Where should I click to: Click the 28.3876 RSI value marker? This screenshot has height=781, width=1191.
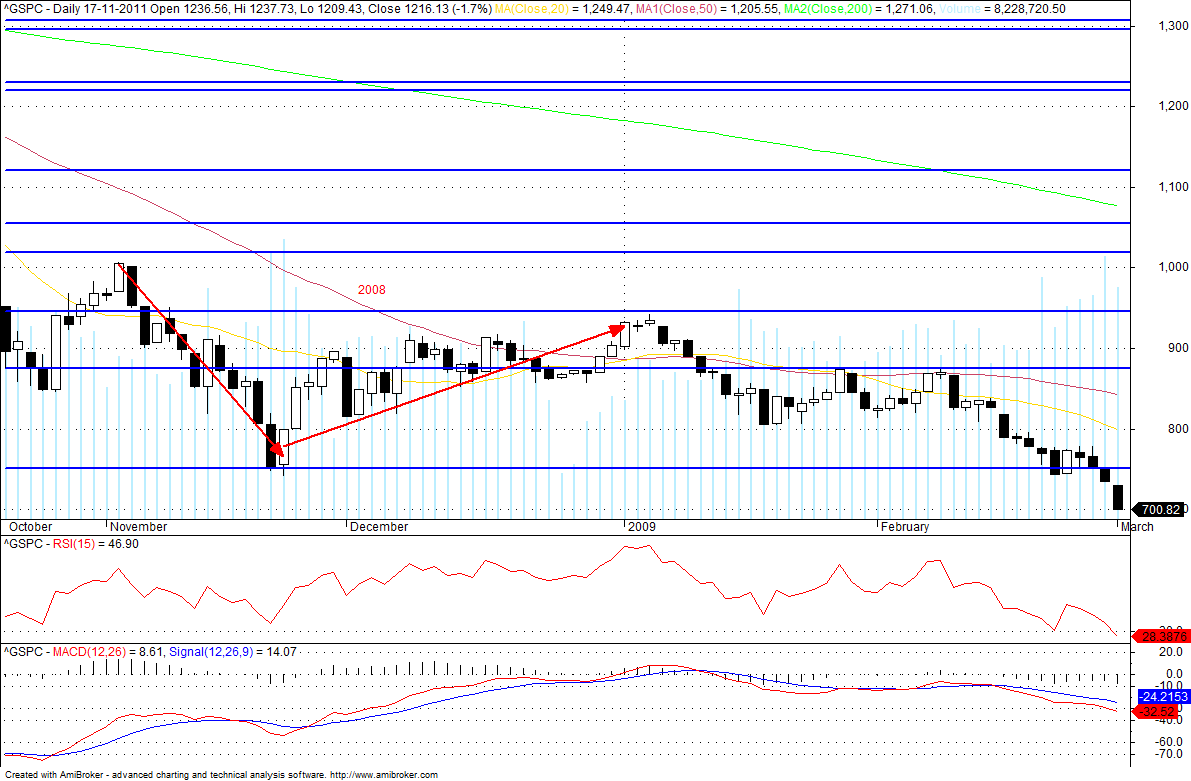tap(1159, 637)
